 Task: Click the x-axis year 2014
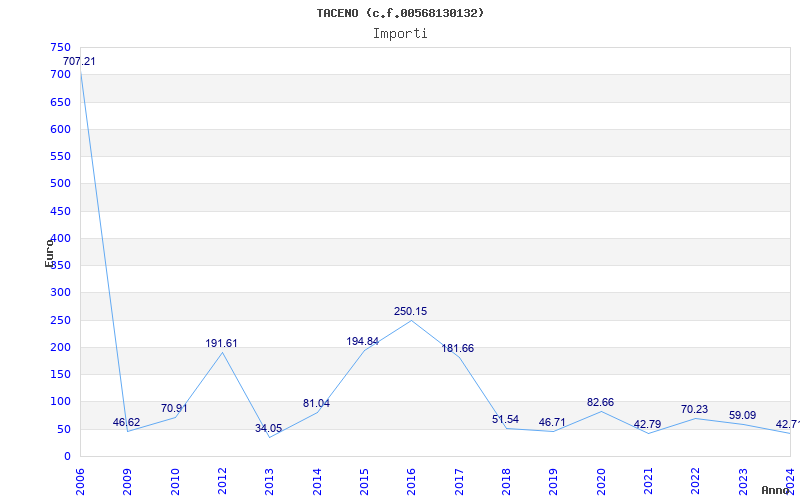317,481
